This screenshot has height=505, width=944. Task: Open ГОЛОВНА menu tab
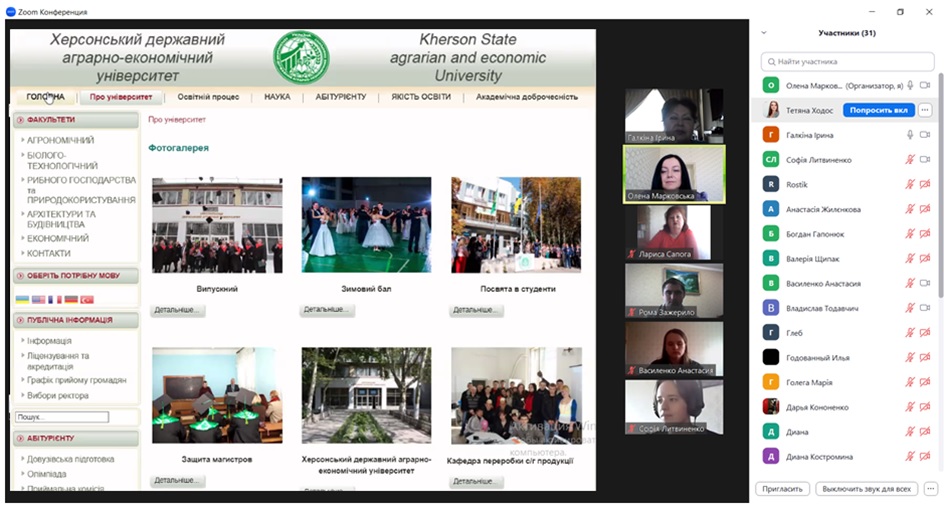pos(45,96)
